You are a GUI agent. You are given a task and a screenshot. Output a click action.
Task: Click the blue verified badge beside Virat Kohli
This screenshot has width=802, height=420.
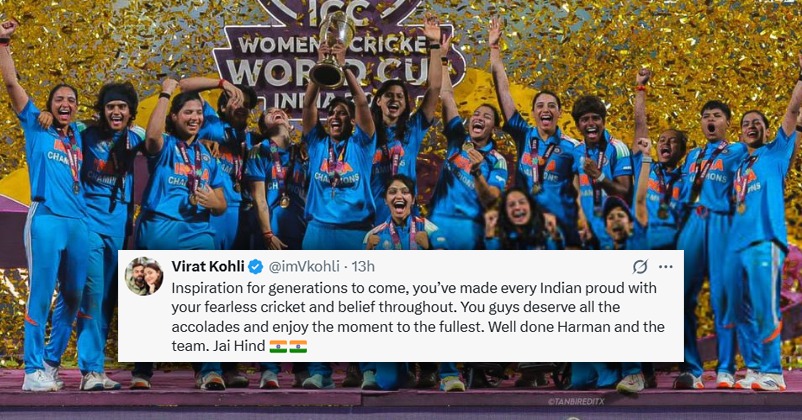[x=254, y=267]
